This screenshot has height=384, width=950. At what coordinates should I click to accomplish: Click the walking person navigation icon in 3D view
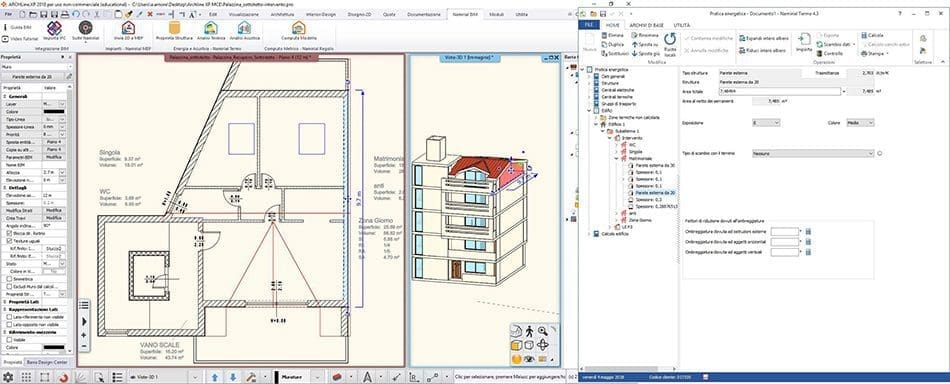(530, 331)
